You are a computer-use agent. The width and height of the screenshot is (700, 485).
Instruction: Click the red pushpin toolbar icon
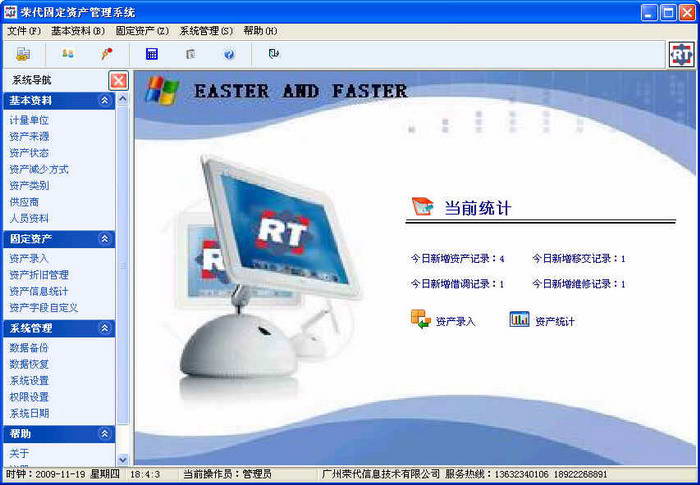(106, 54)
